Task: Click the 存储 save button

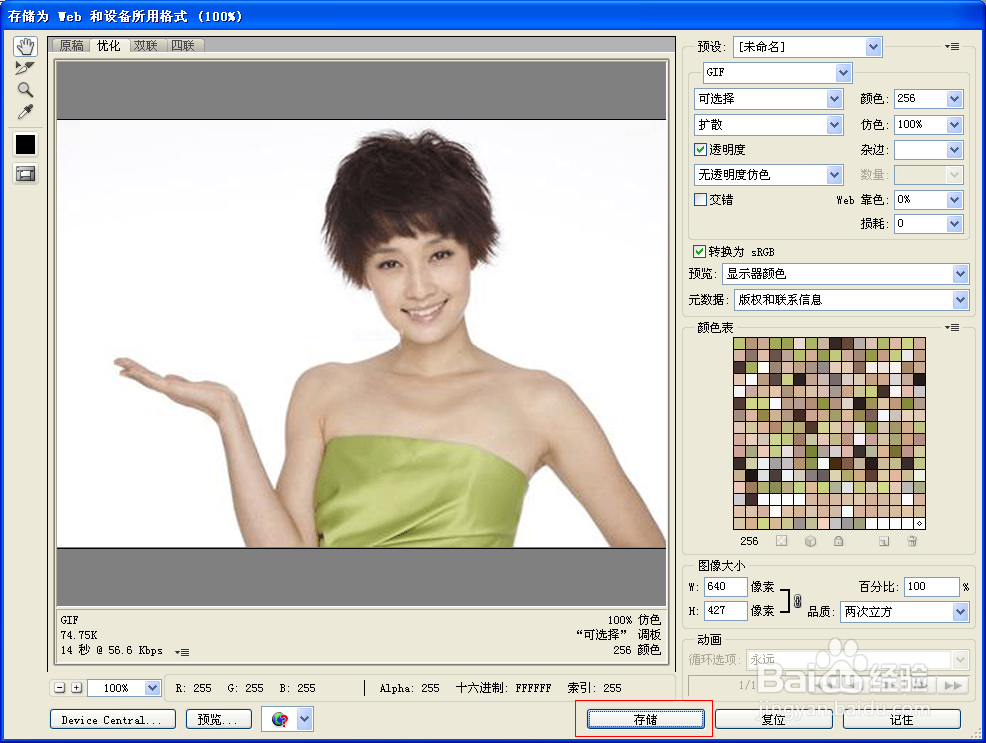Action: pos(646,719)
